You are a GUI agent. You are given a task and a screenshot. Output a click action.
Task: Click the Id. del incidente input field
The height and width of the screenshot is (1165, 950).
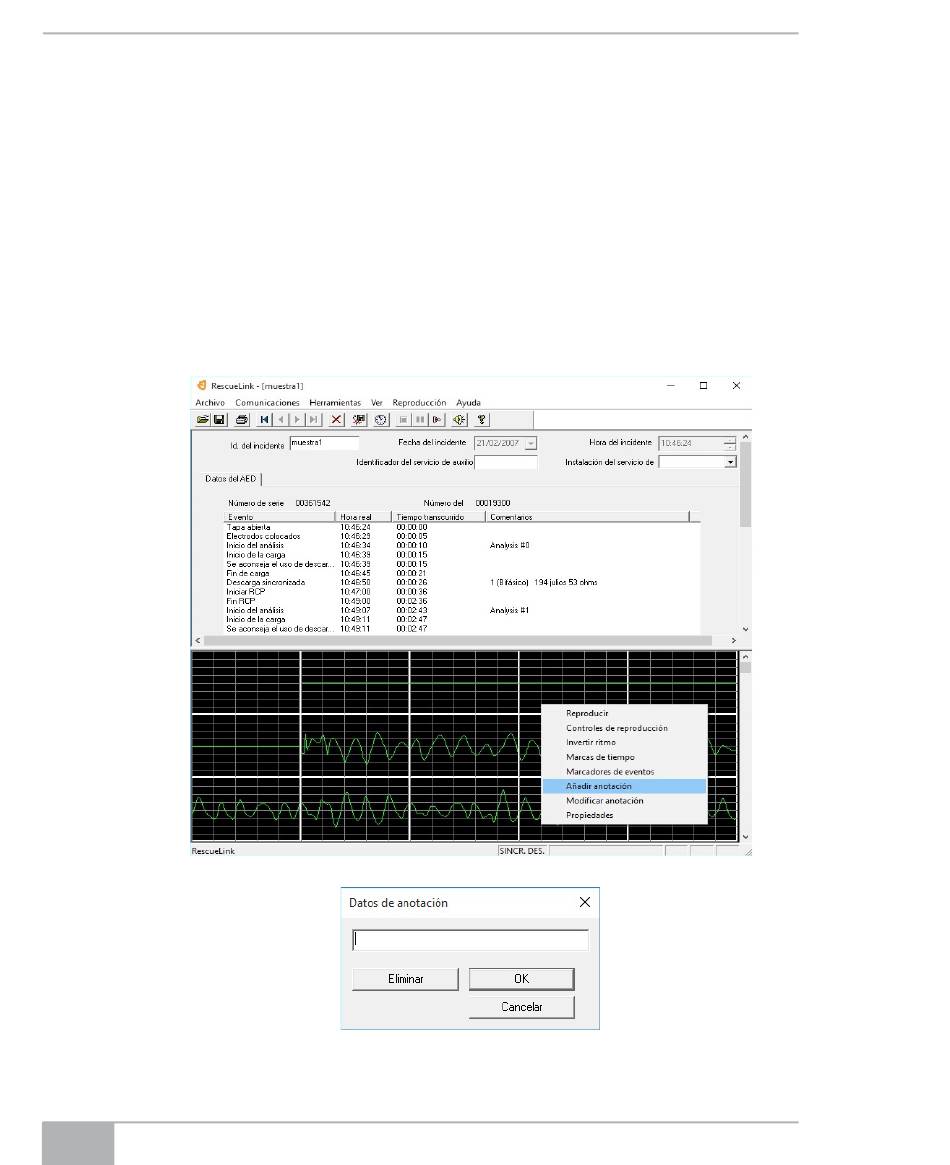324,443
